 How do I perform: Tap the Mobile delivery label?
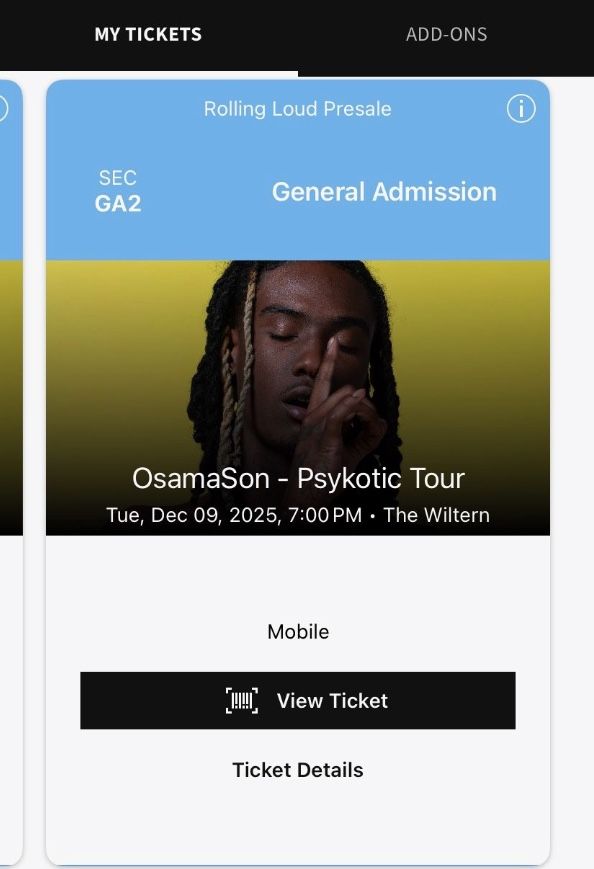[x=298, y=632]
